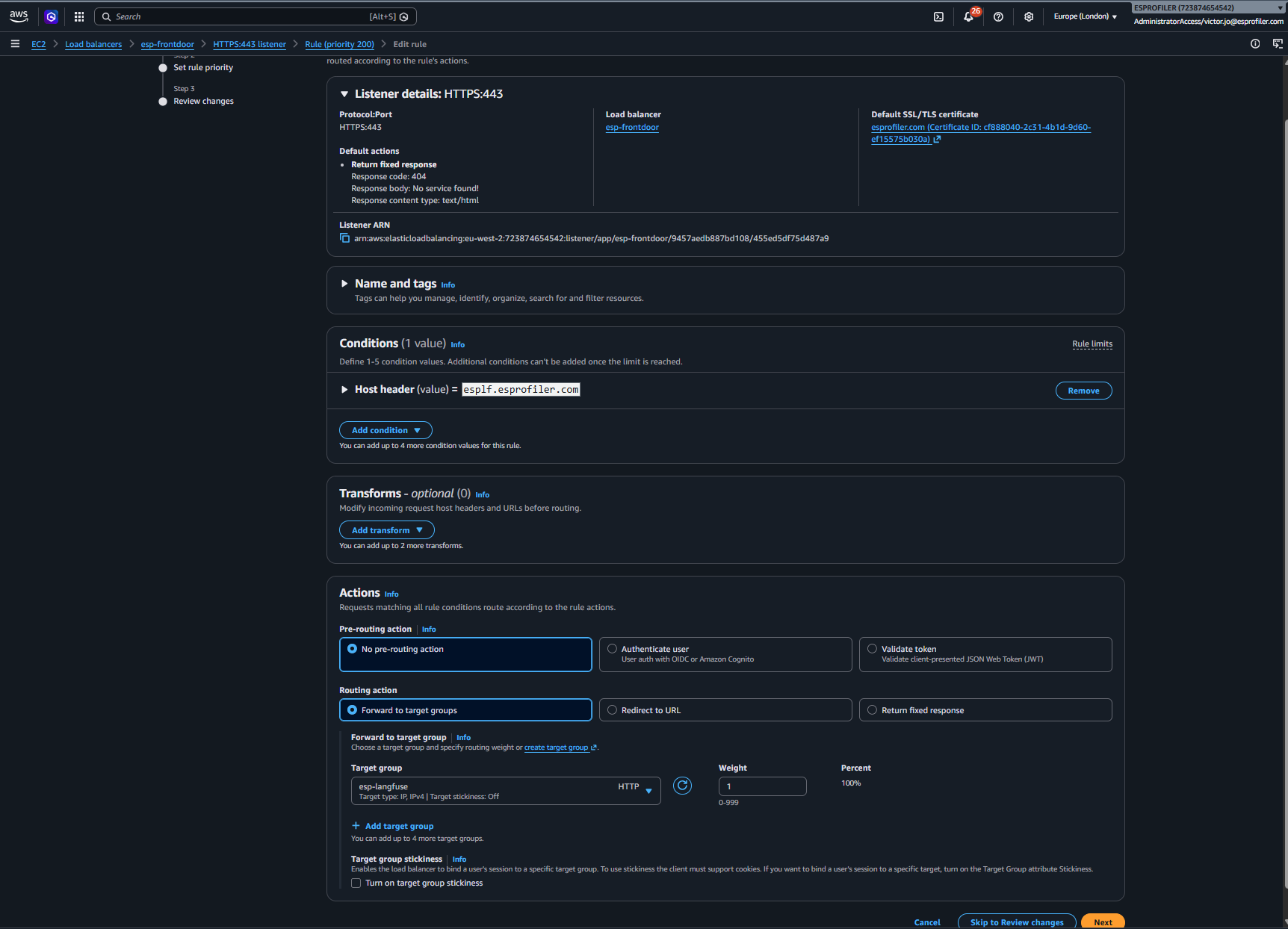Open Info next to Actions heading

(x=391, y=594)
